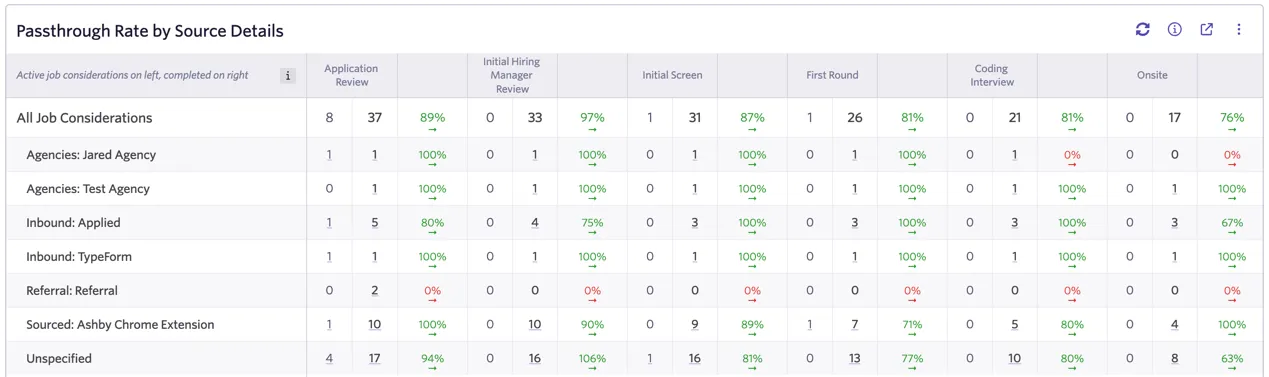Select the Coding Interview column header

point(992,75)
